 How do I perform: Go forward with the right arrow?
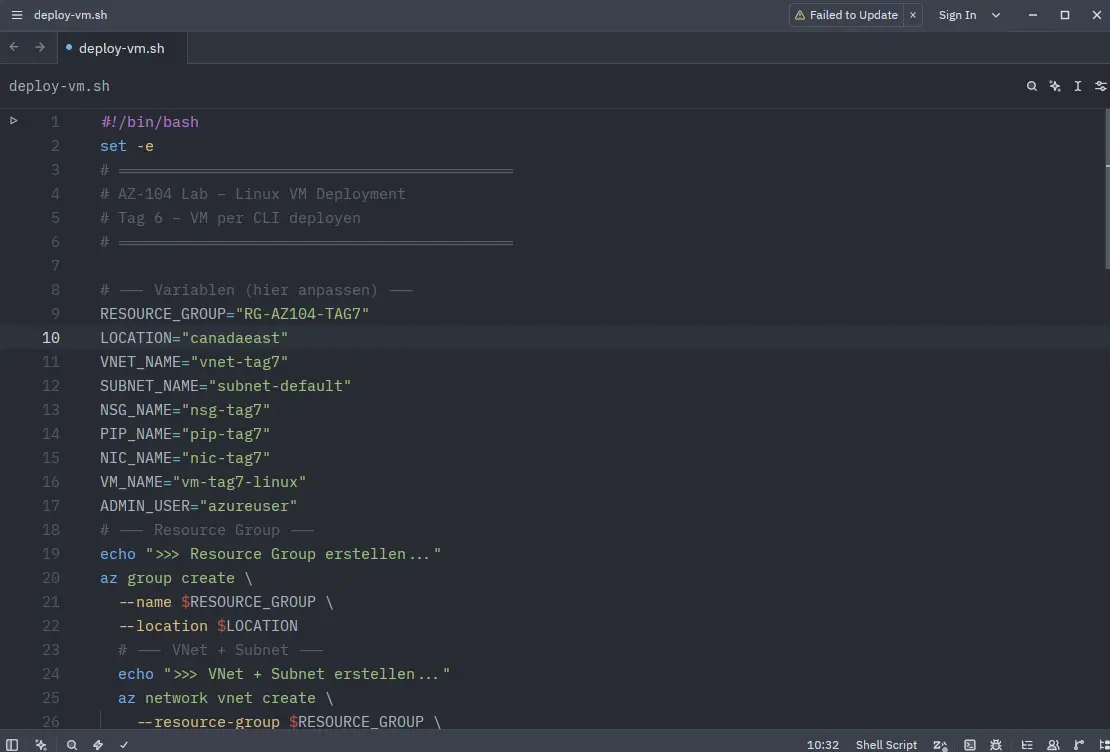[40, 47]
